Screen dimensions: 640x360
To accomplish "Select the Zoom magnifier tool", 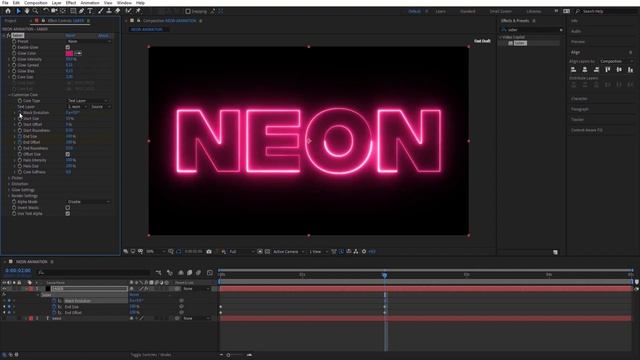I will coord(36,11).
